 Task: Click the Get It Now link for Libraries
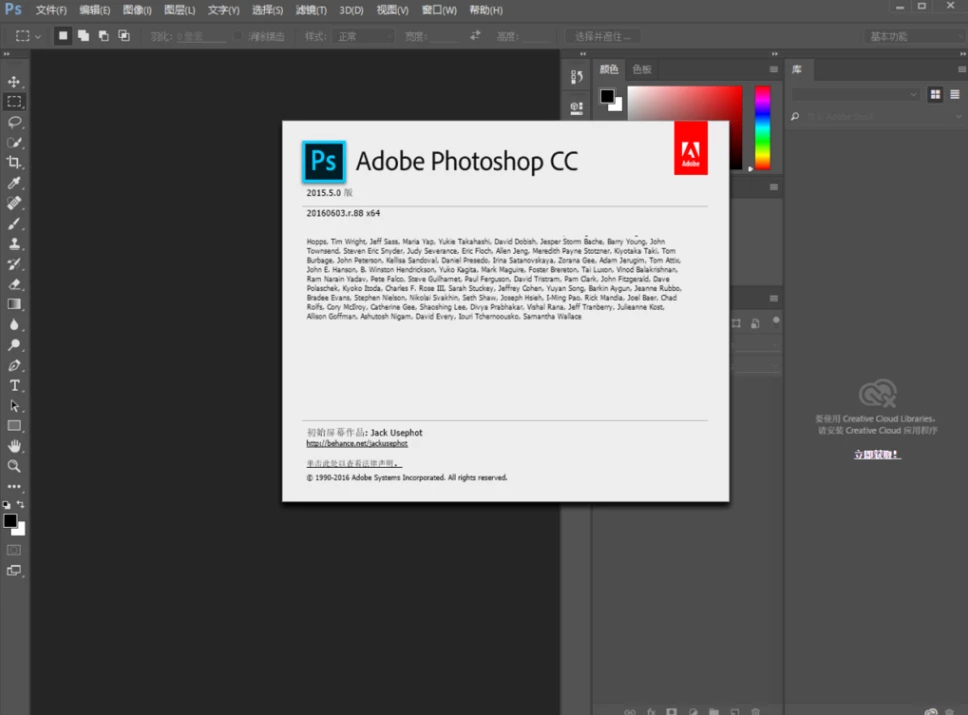[877, 454]
